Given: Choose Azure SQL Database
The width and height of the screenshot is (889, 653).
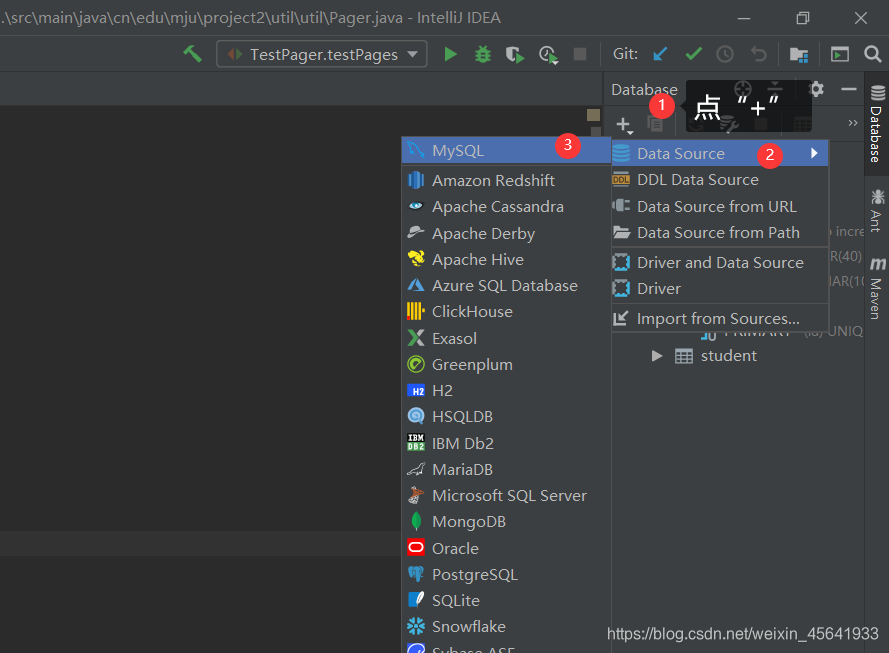Looking at the screenshot, I should 506,285.
